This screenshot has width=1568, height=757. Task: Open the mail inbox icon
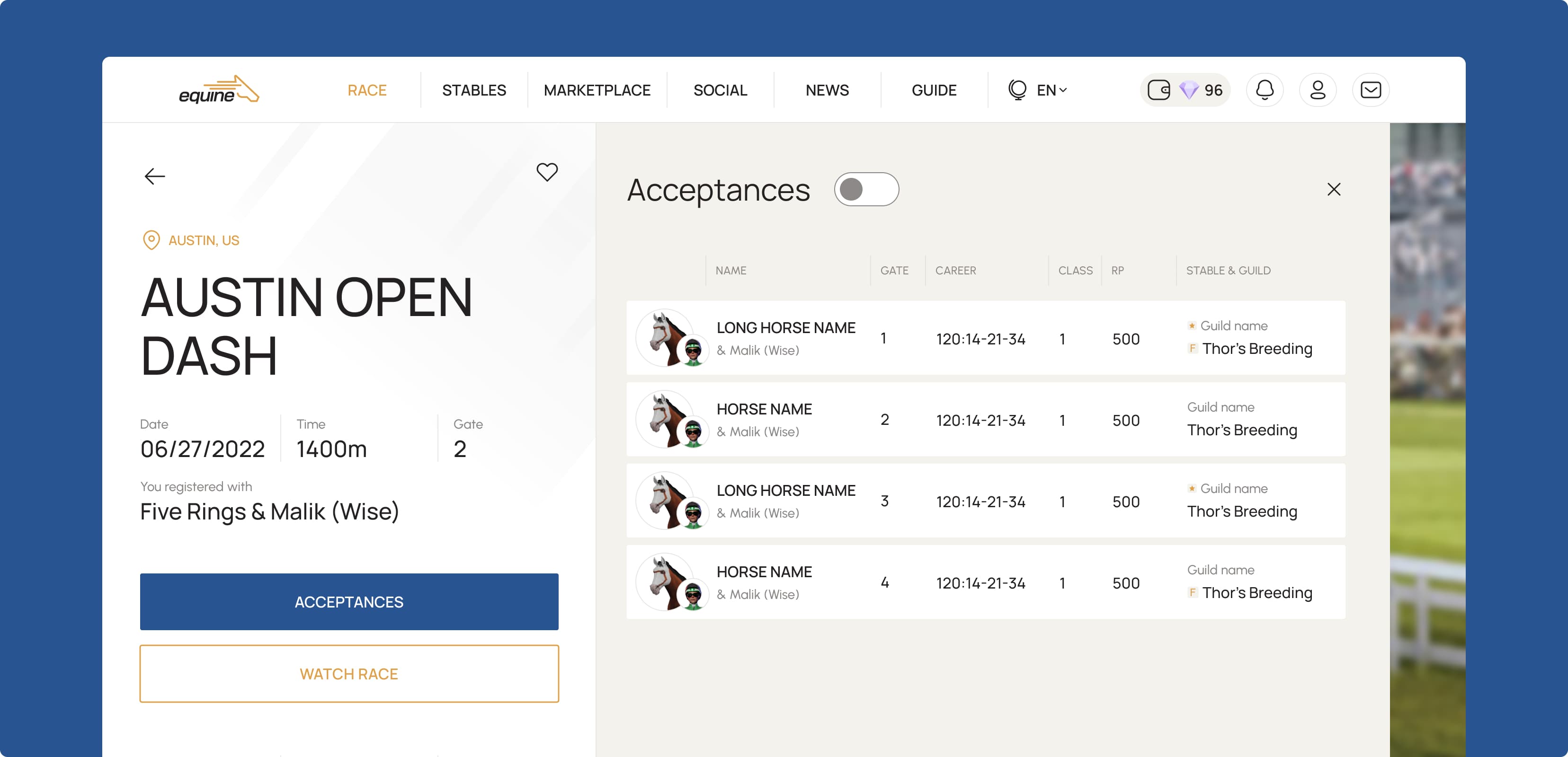tap(1370, 90)
